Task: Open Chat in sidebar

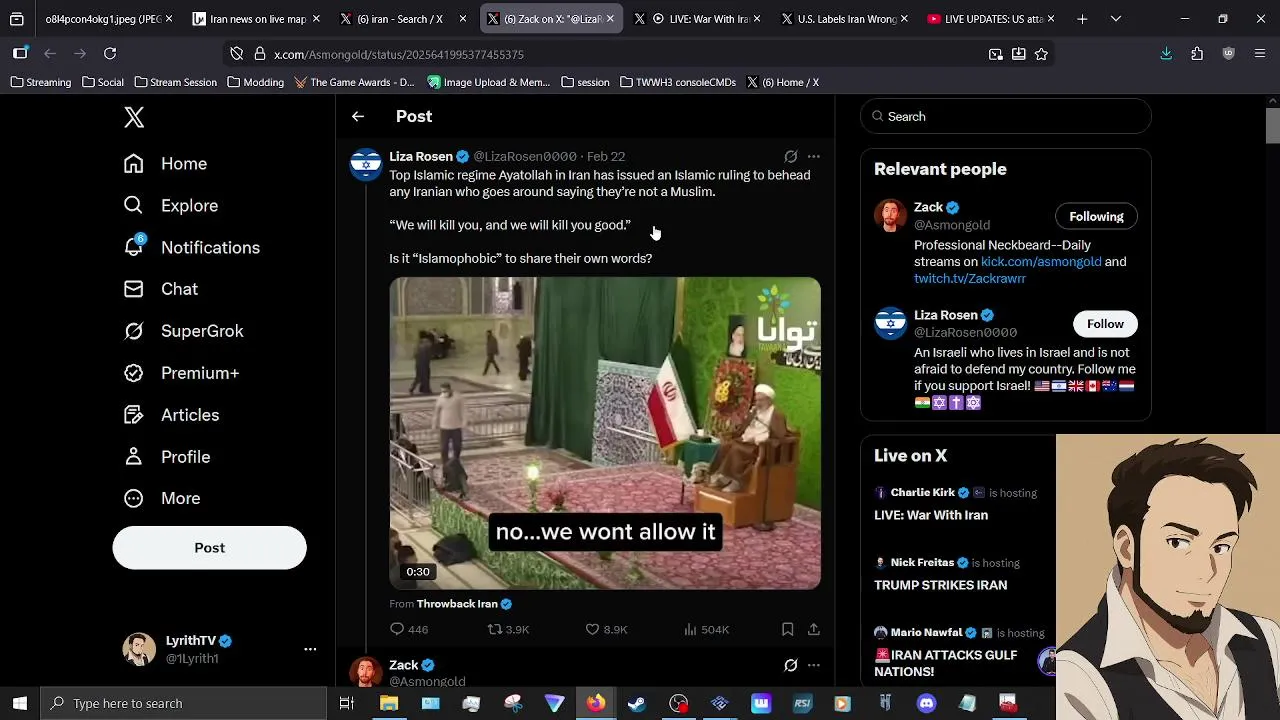Action: click(x=160, y=289)
